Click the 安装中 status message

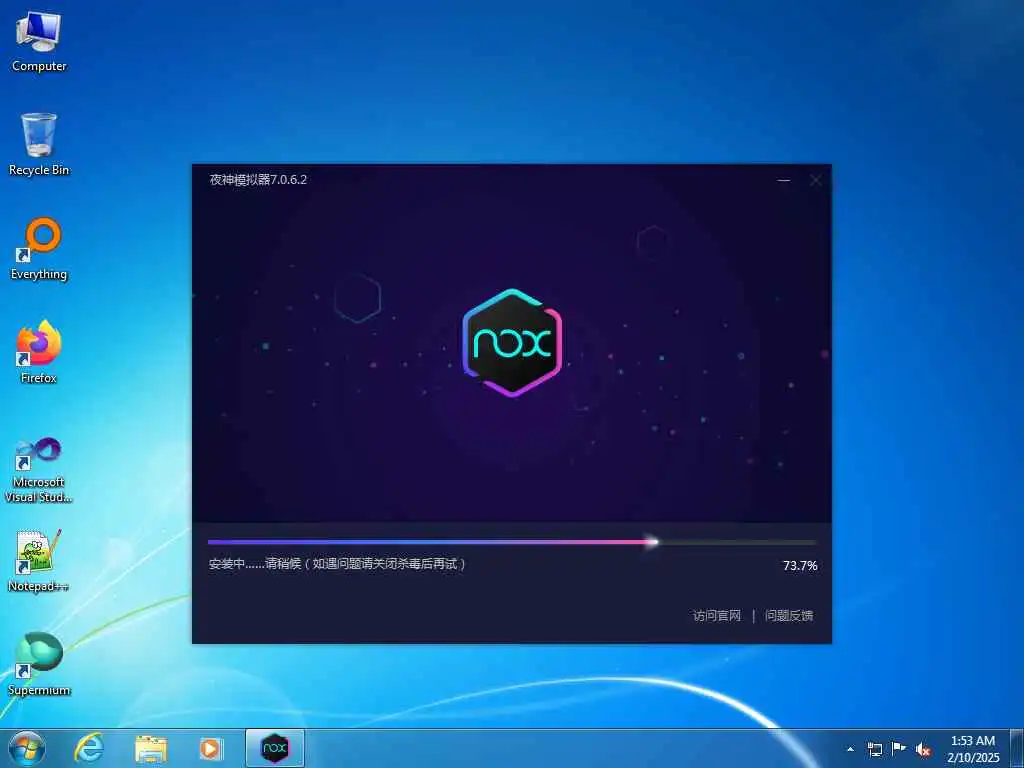[x=337, y=564]
